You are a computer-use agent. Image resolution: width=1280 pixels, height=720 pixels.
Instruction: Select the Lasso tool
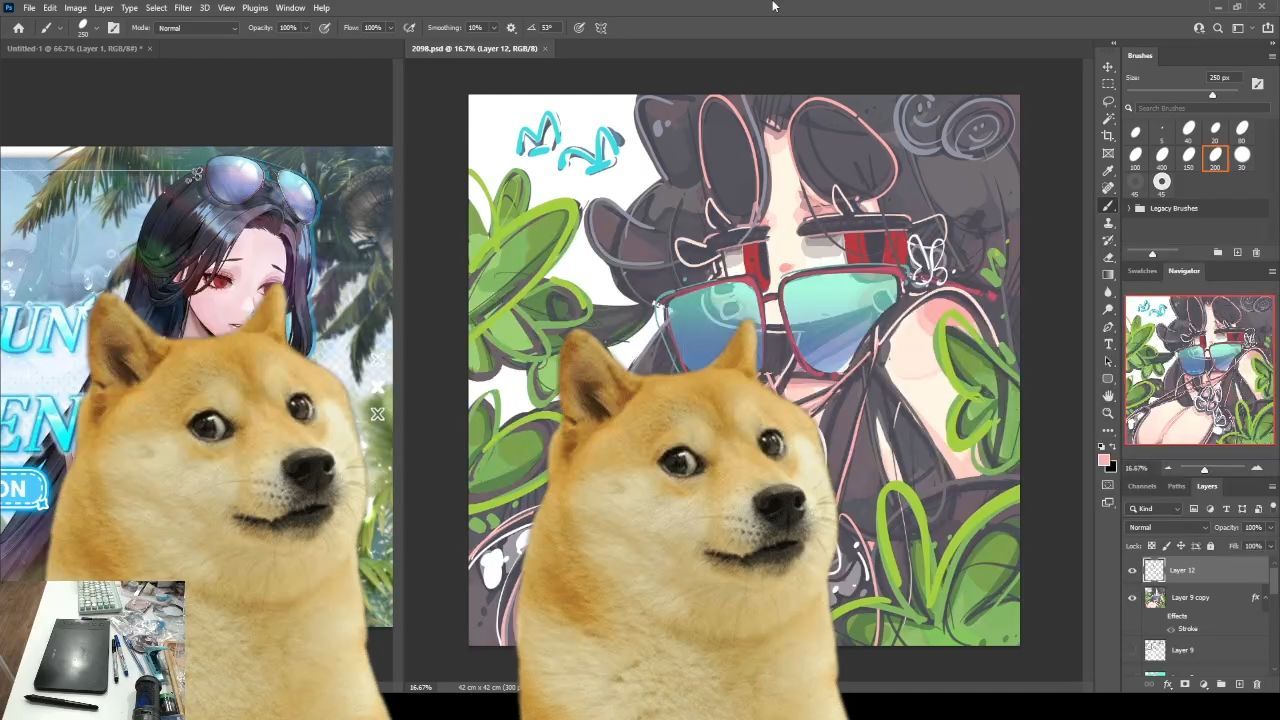tap(1108, 101)
